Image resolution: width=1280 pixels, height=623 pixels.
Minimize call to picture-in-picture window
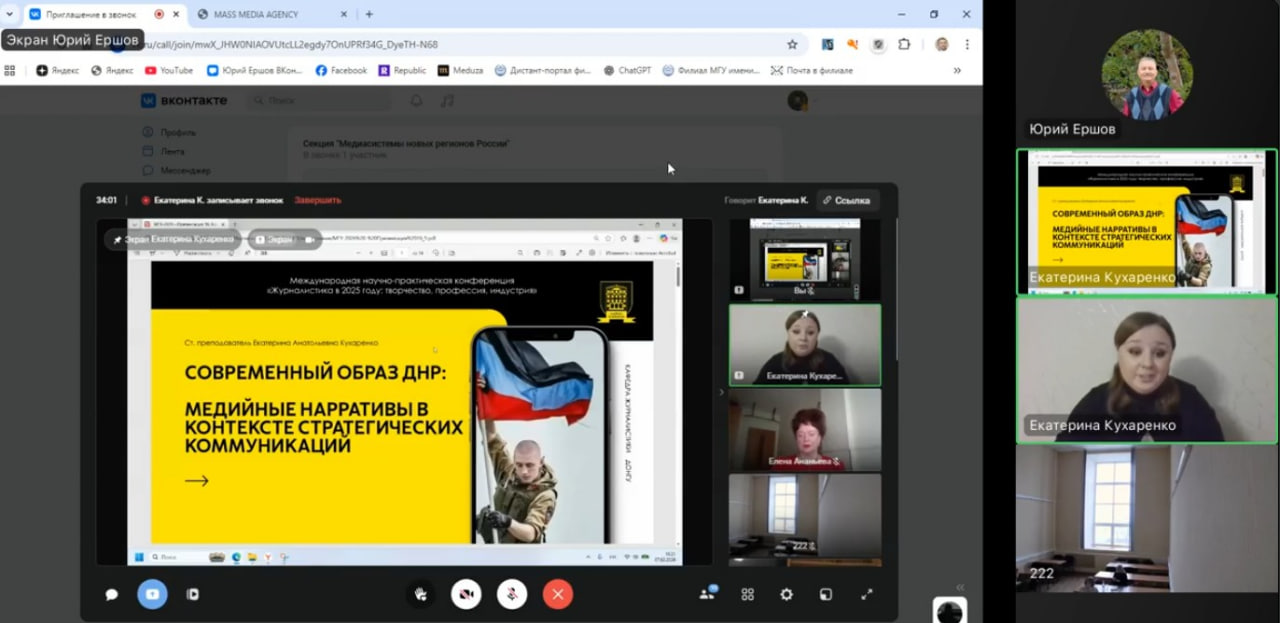pyautogui.click(x=826, y=594)
